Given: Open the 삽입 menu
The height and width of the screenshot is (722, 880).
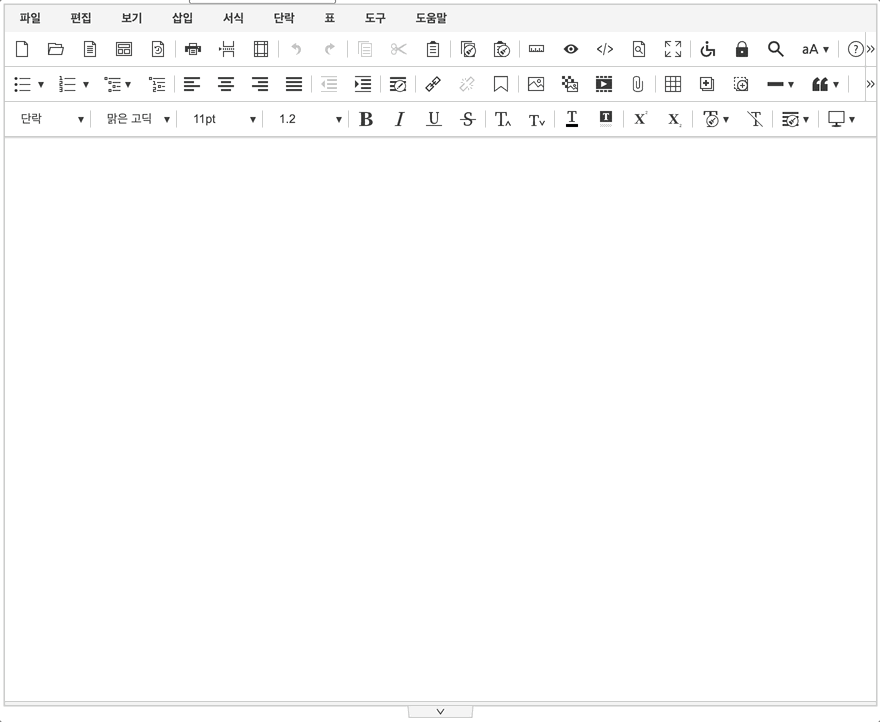Looking at the screenshot, I should (182, 18).
